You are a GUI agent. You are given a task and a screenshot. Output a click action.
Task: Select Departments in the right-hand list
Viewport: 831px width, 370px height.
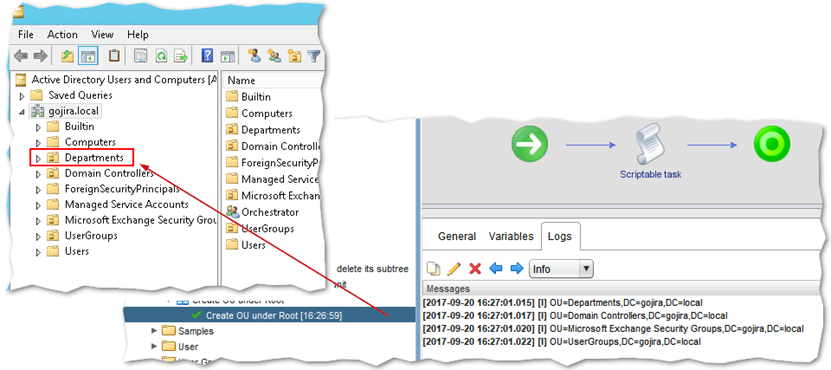point(270,130)
